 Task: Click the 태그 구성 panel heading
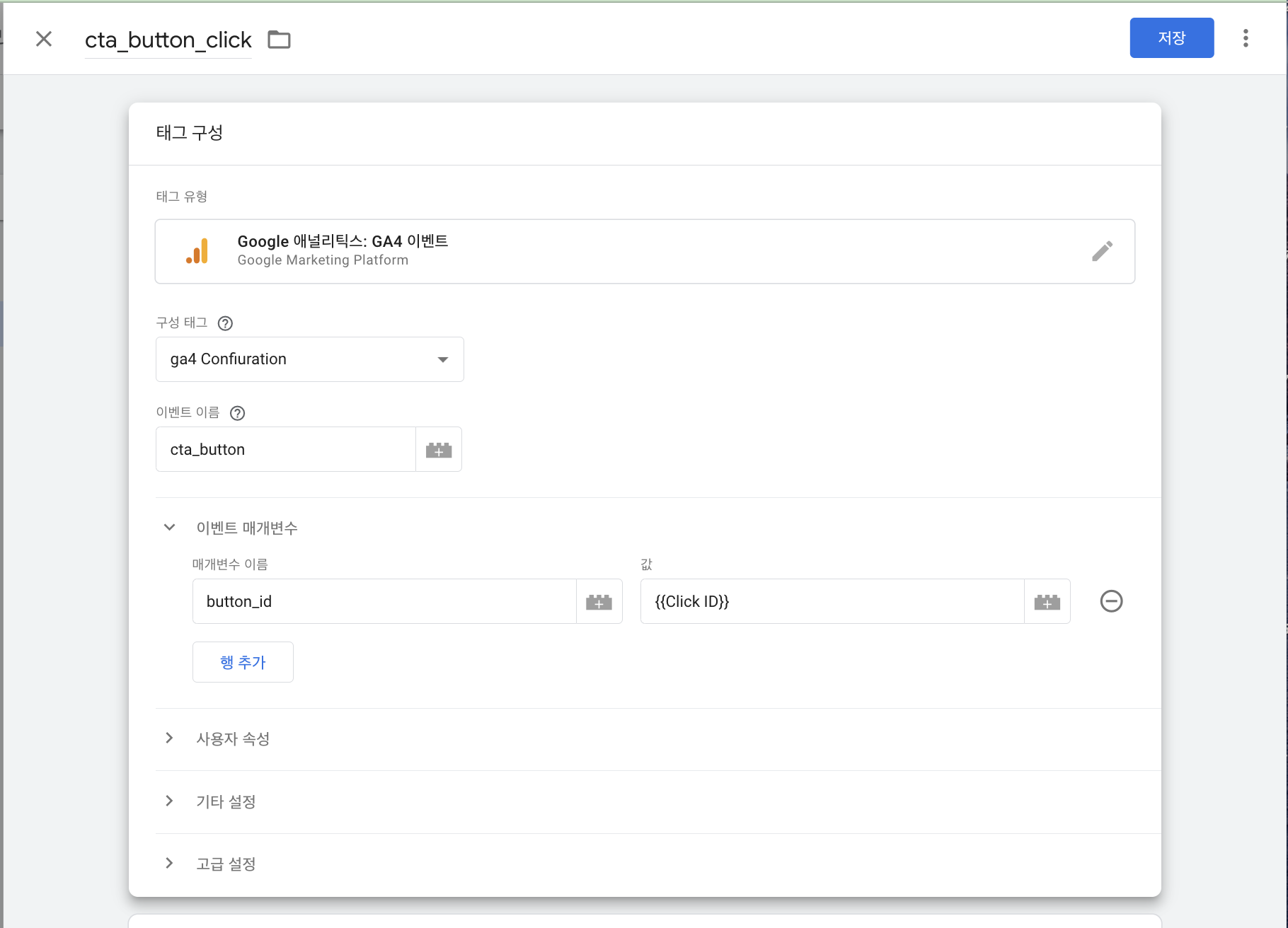190,133
